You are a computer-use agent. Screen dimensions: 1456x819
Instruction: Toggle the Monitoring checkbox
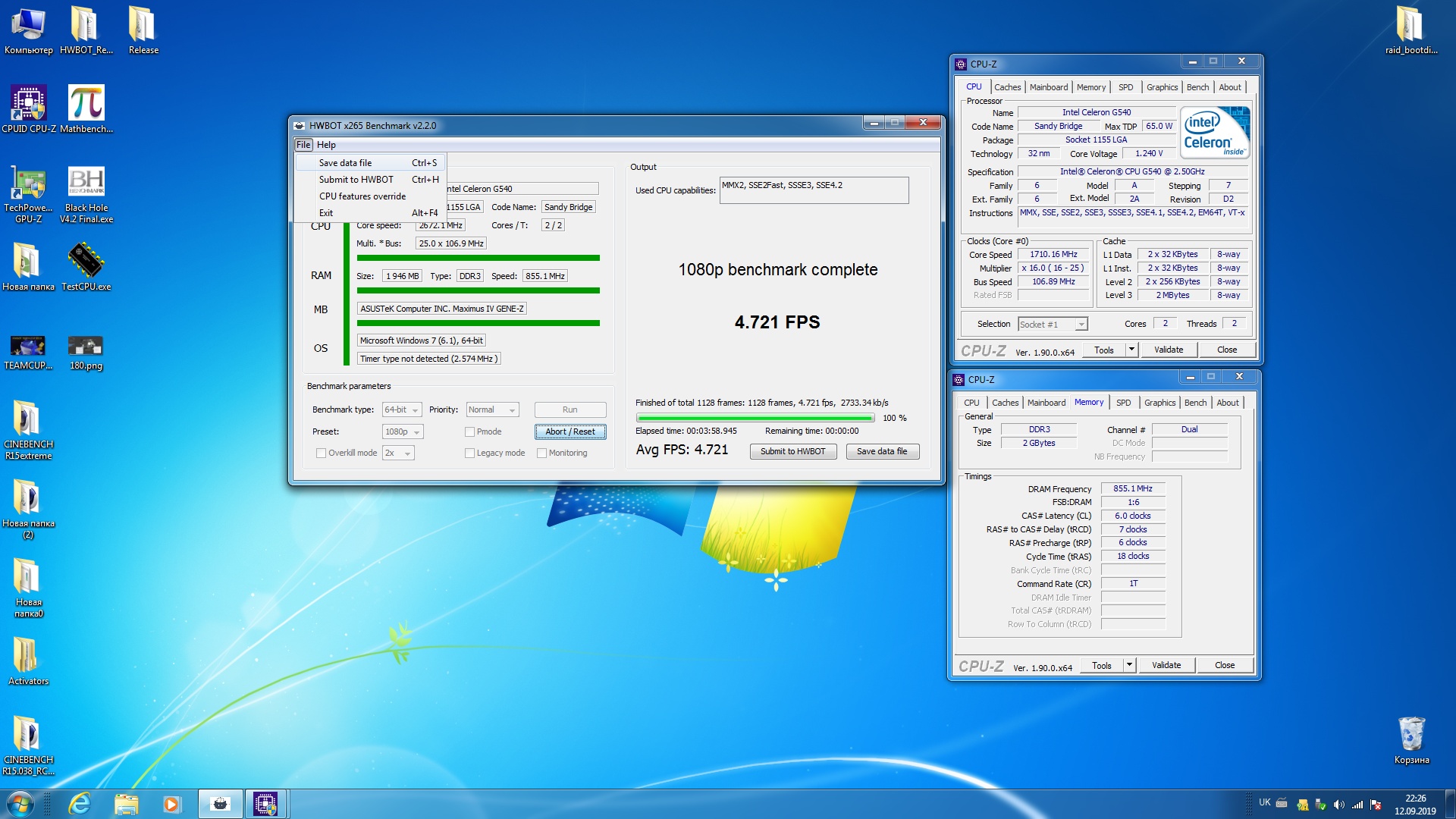click(x=541, y=453)
